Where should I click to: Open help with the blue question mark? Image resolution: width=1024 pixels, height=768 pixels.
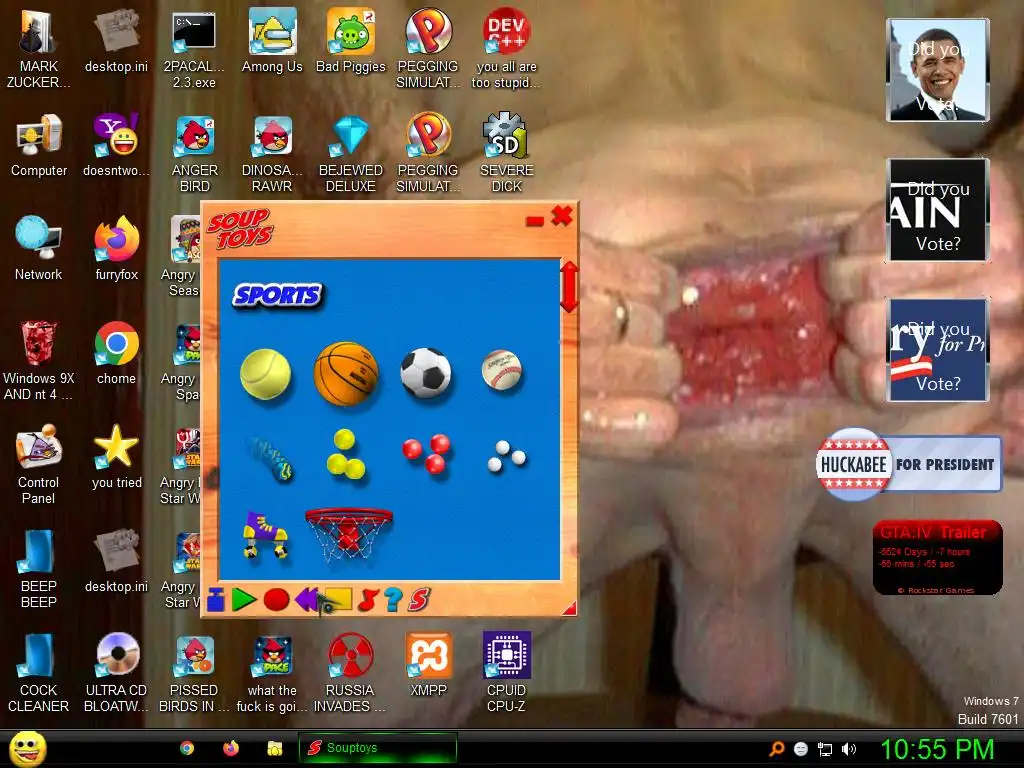(393, 600)
